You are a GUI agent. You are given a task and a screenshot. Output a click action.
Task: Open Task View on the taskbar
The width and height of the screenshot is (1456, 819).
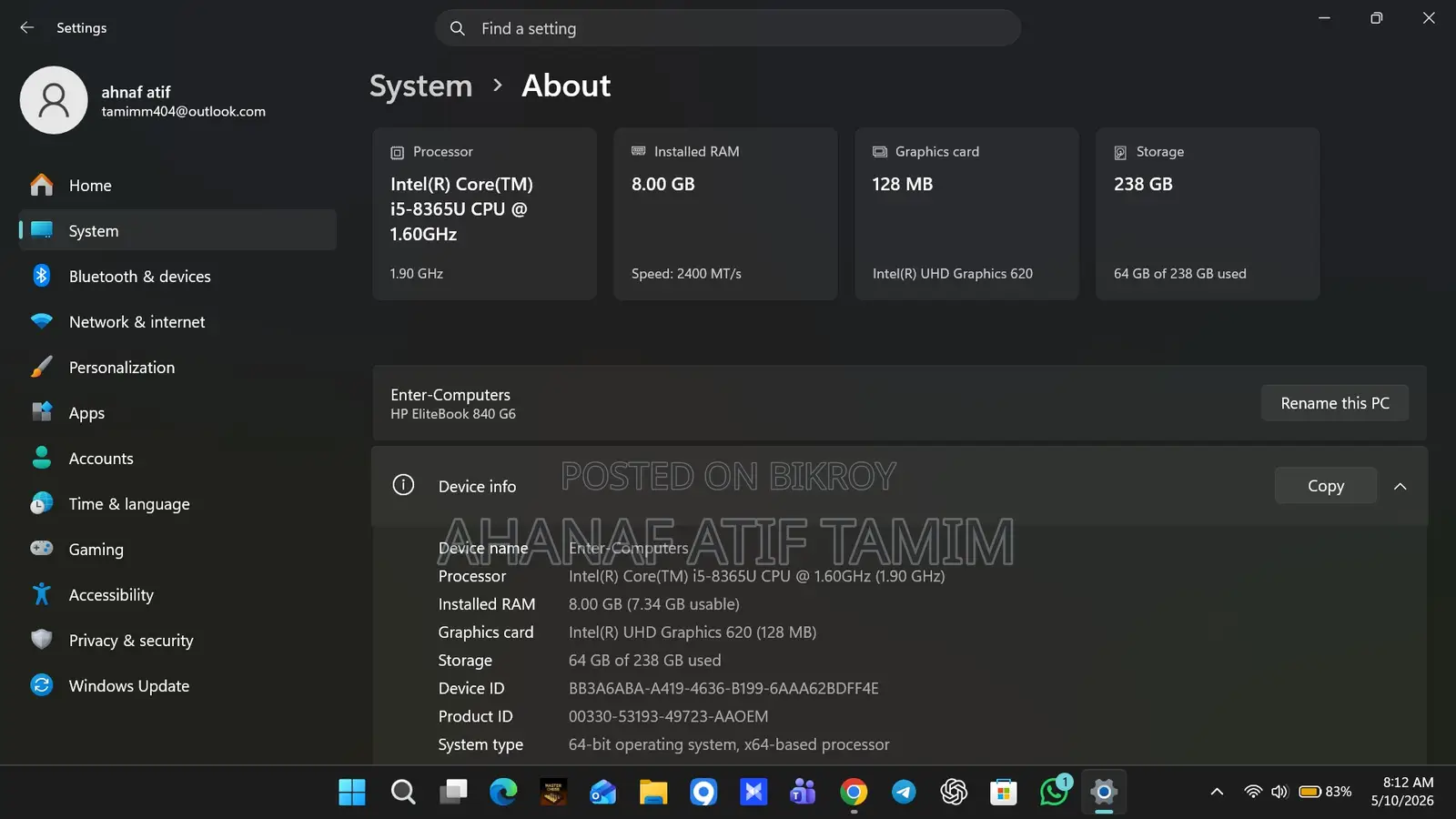coord(453,792)
